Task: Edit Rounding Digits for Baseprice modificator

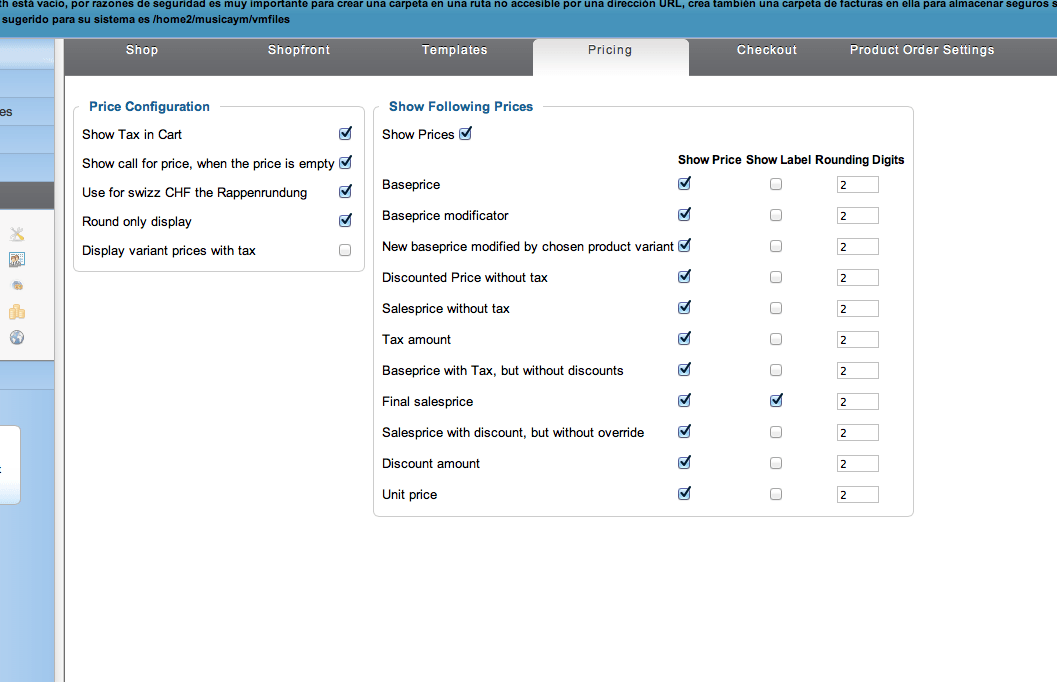Action: 857,216
